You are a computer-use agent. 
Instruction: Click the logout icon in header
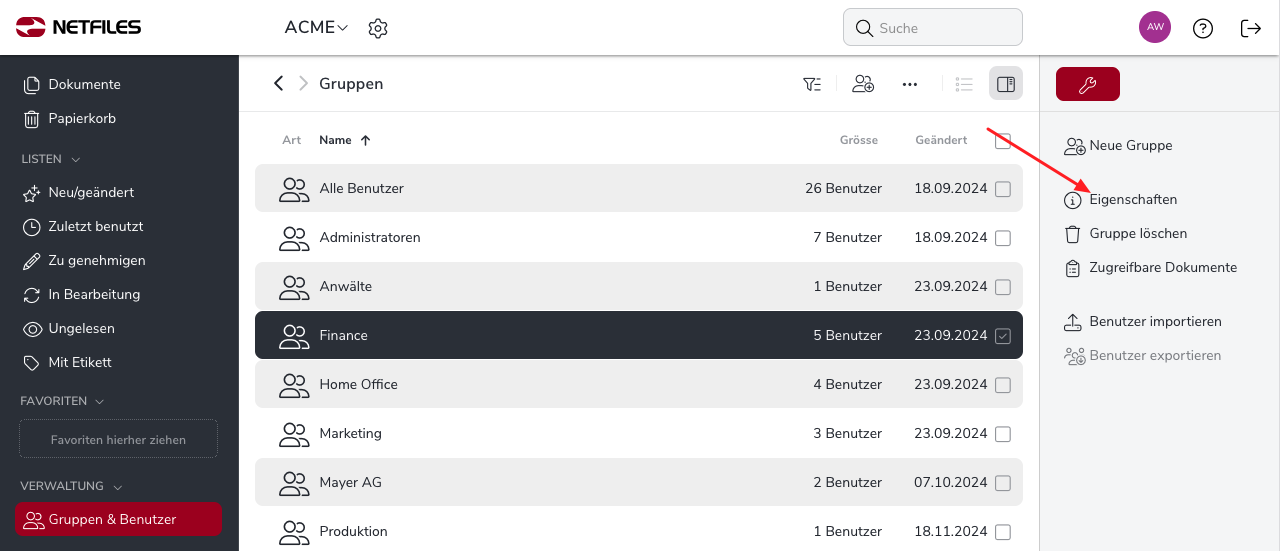[x=1251, y=28]
